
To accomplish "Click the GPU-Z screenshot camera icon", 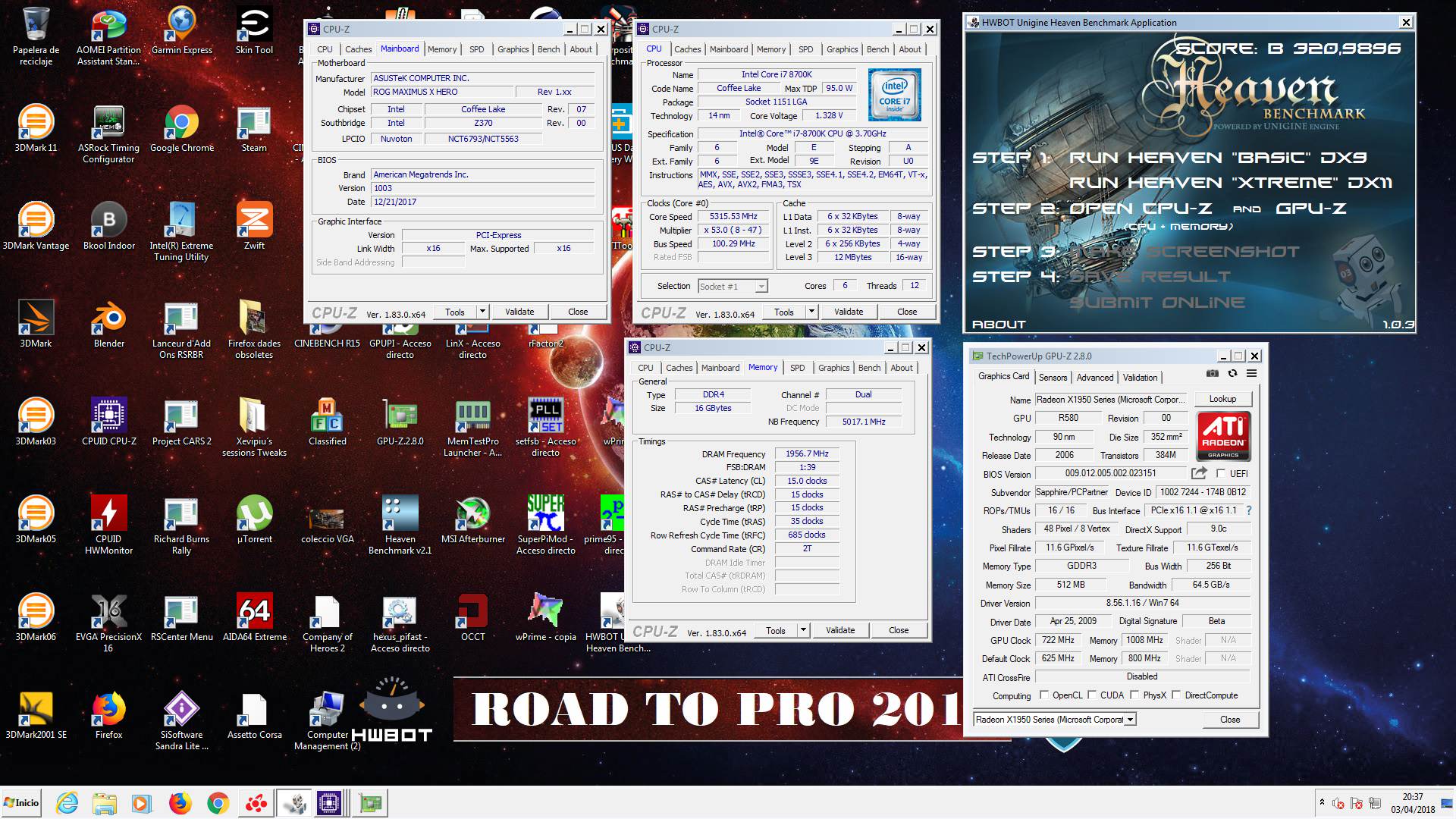I will coord(1213,373).
